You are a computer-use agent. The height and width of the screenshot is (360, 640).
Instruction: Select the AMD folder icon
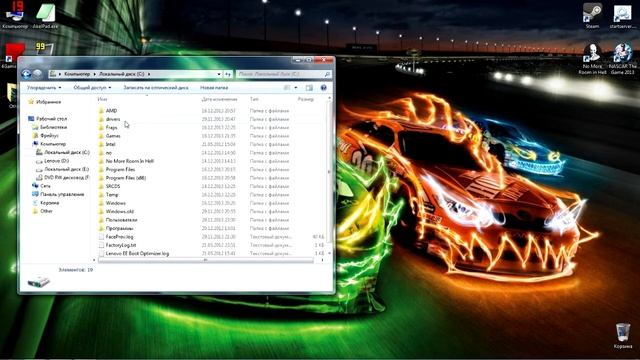click(101, 111)
